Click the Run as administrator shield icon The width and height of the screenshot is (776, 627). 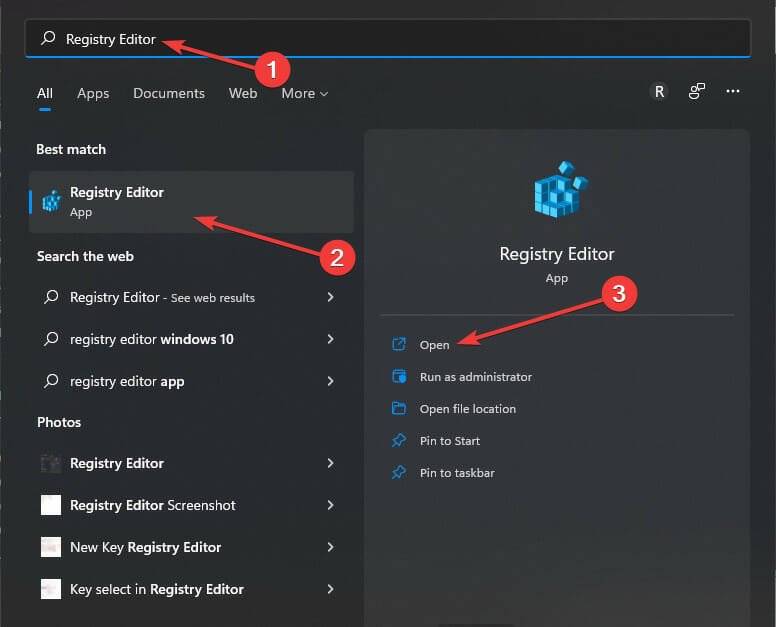click(399, 376)
